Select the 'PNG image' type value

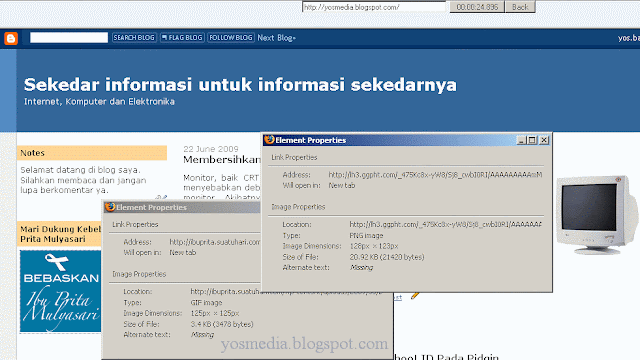pos(366,236)
